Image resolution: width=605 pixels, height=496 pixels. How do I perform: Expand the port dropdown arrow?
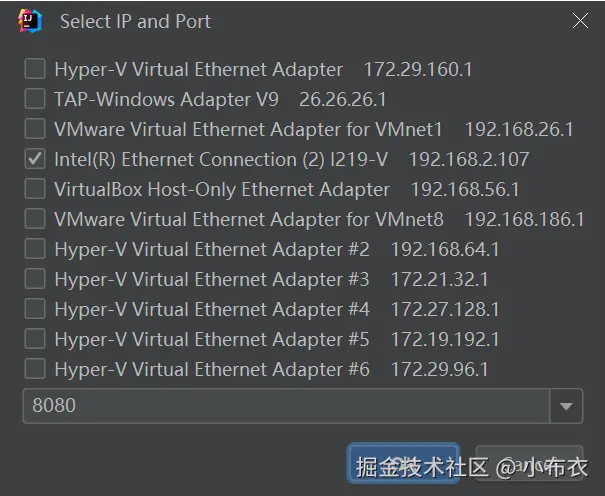(567, 406)
